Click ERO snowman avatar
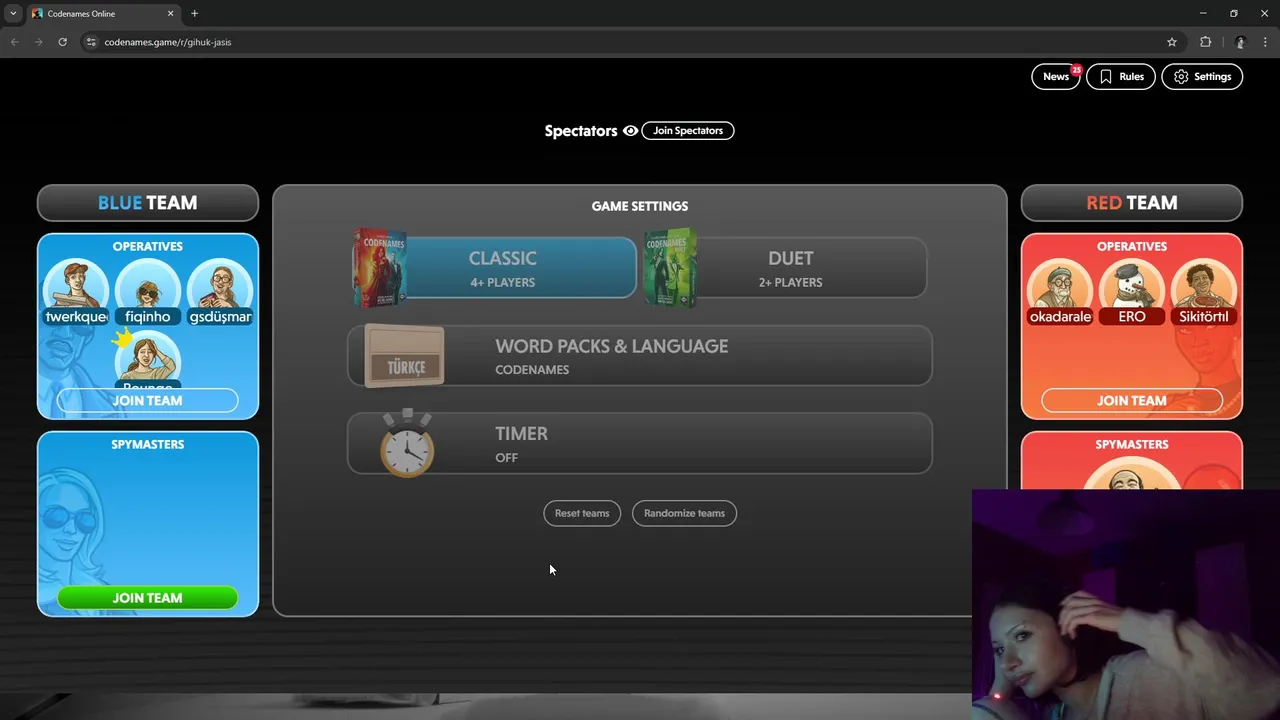1280x720 pixels. click(1132, 288)
